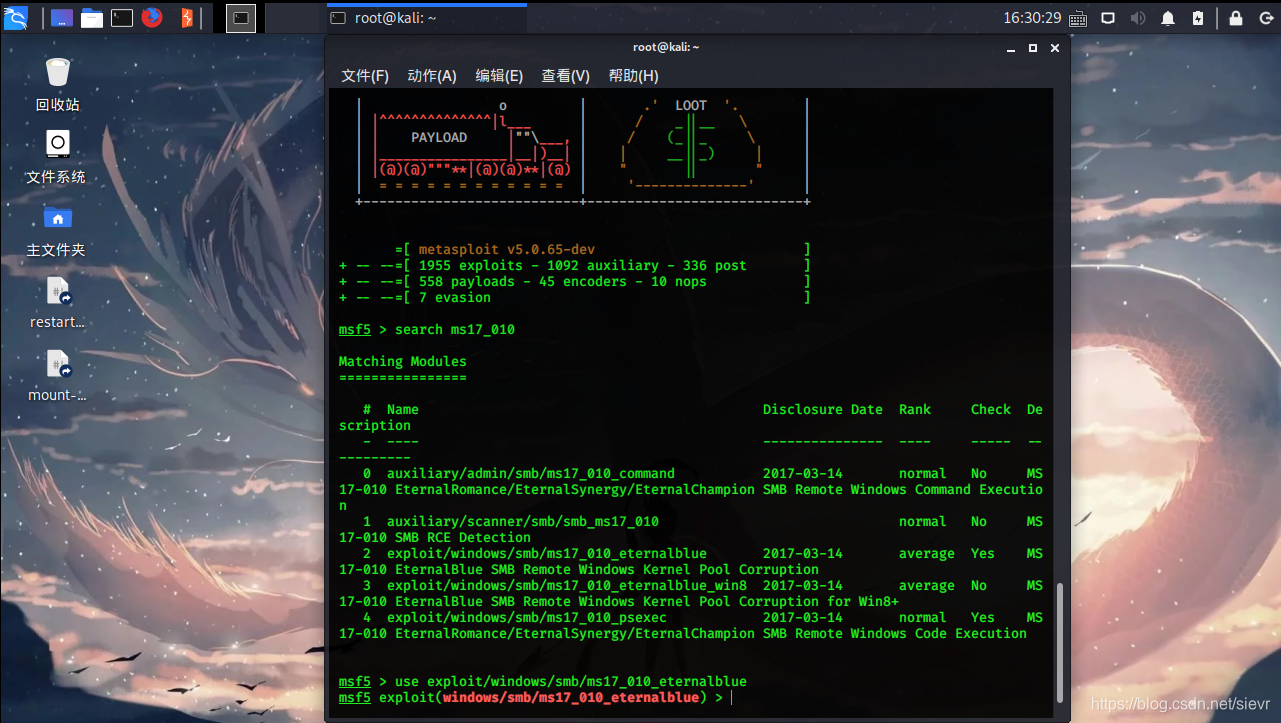Maximize the root@kali terminal window
Screen dimensions: 1281x723
pos(1033,47)
